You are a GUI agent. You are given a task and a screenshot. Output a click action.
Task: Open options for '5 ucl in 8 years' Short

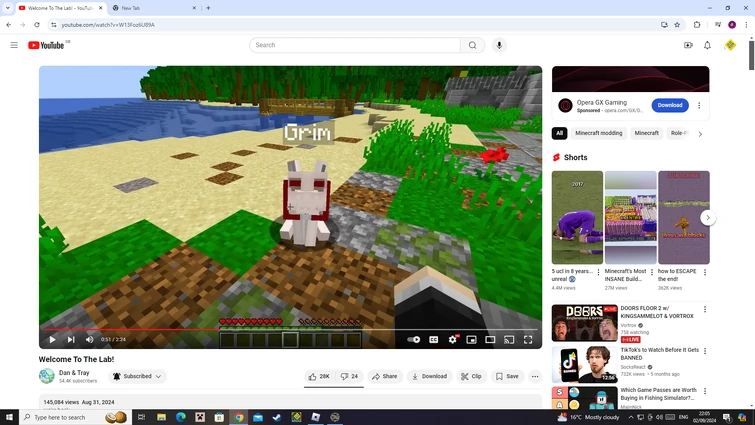[x=599, y=272]
